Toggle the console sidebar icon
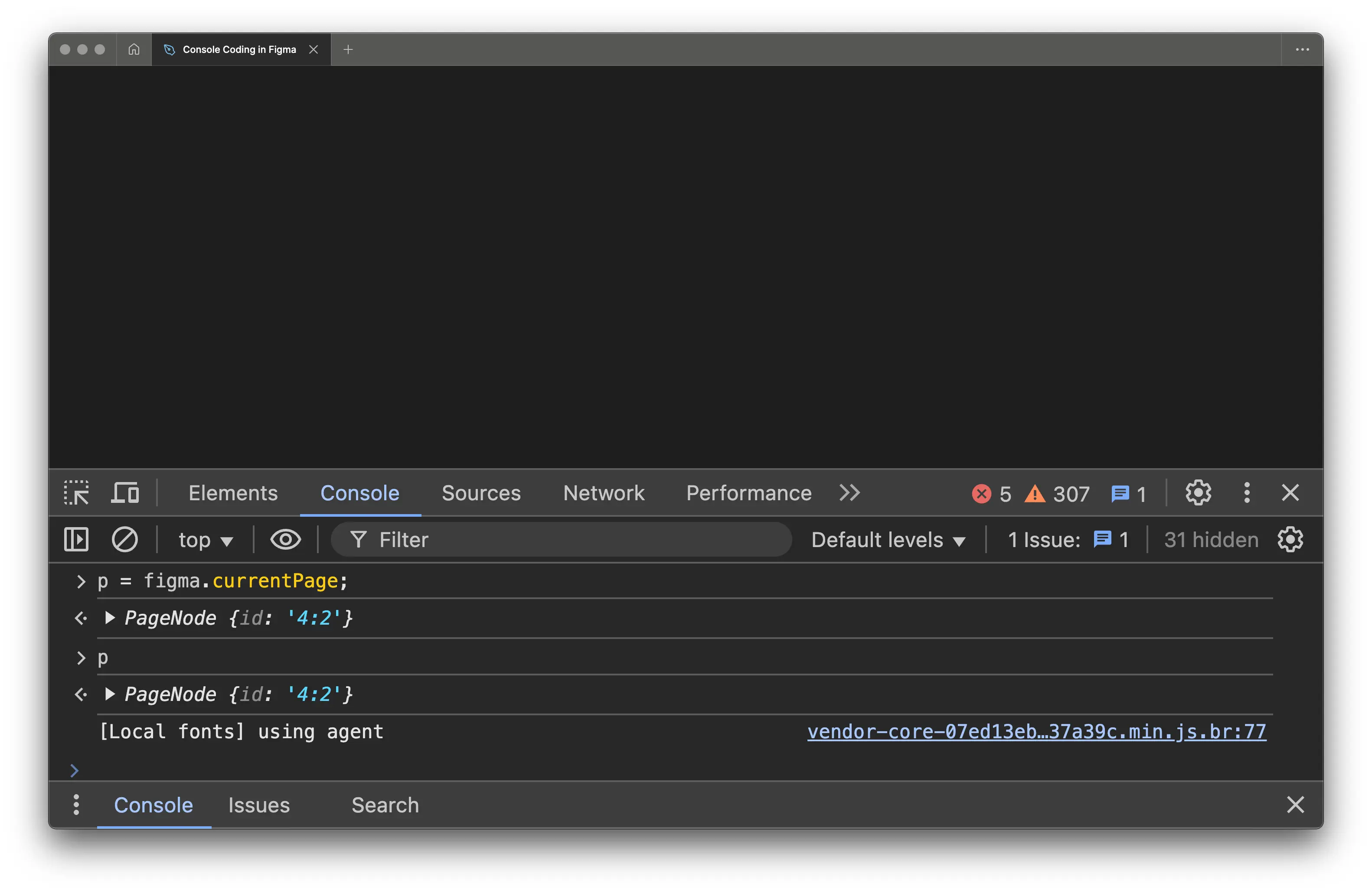 [x=76, y=540]
